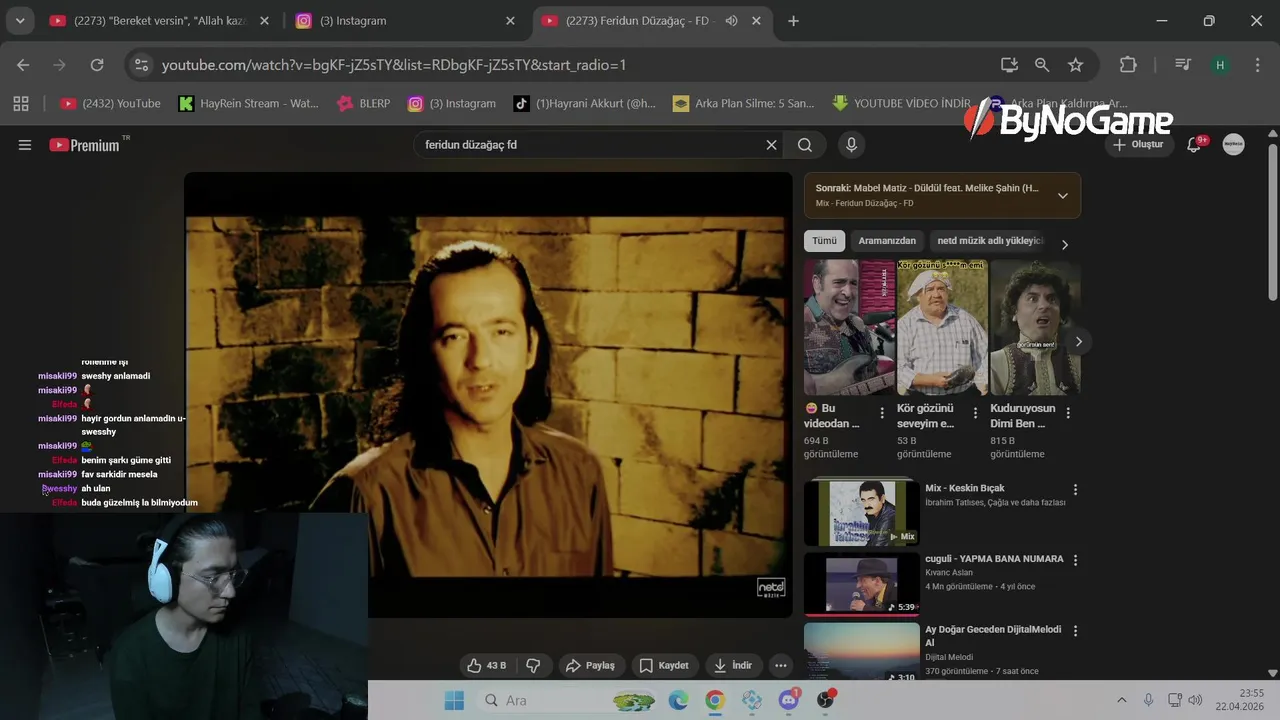
Task: Go back with browser back arrow
Action: click(x=23, y=65)
